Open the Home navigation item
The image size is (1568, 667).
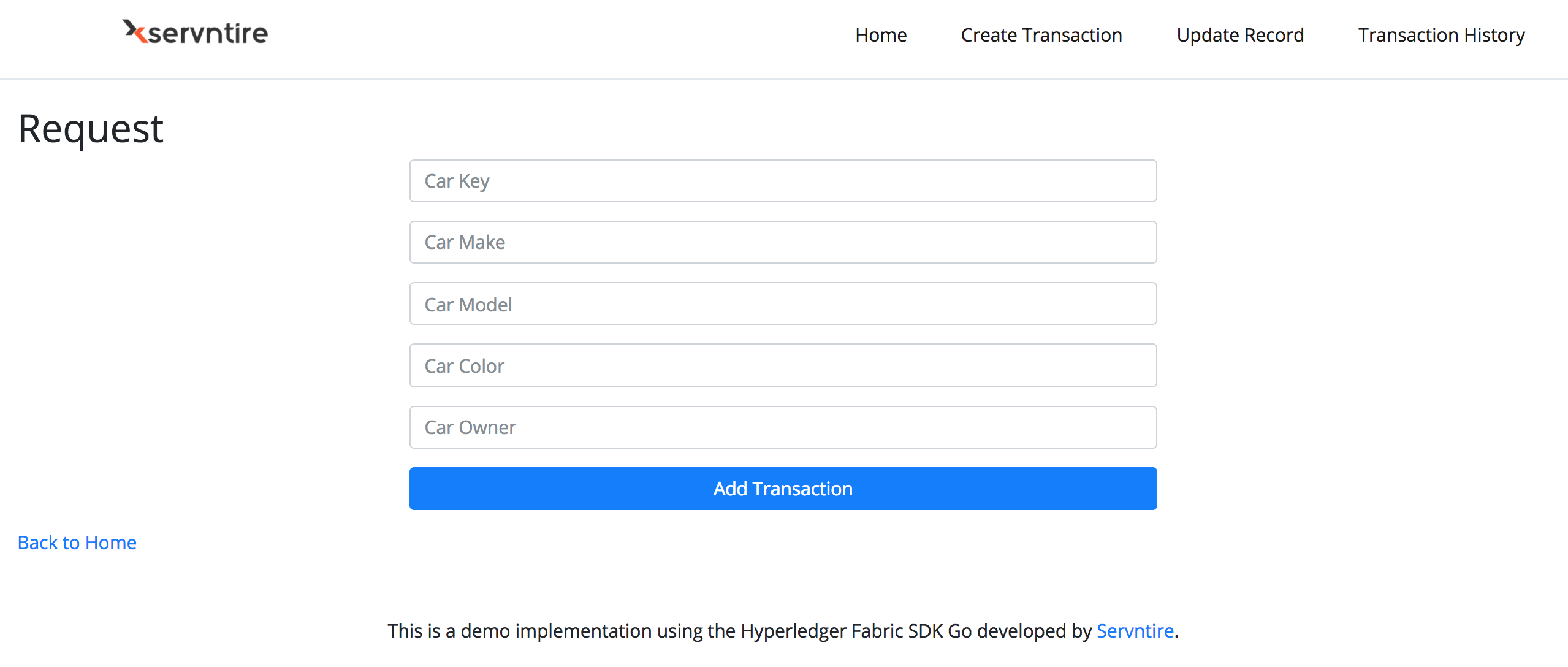[x=880, y=35]
